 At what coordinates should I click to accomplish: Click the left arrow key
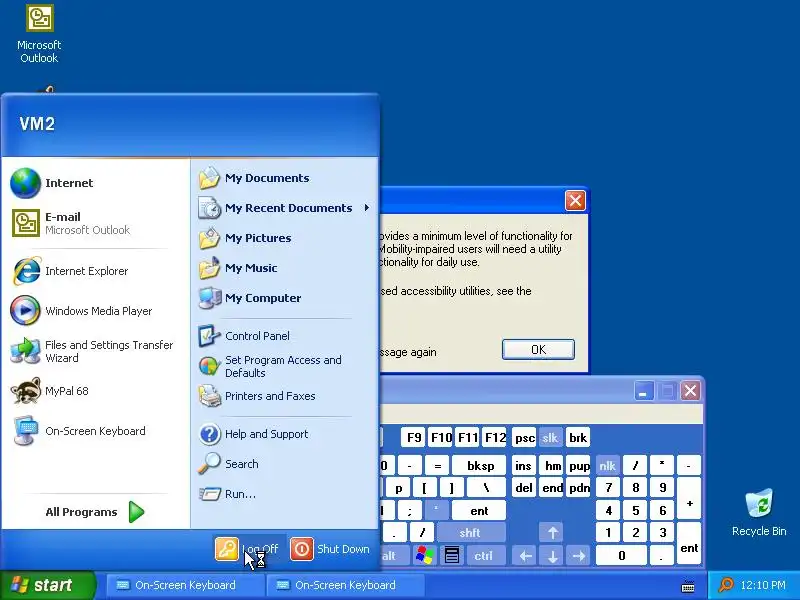pos(525,555)
